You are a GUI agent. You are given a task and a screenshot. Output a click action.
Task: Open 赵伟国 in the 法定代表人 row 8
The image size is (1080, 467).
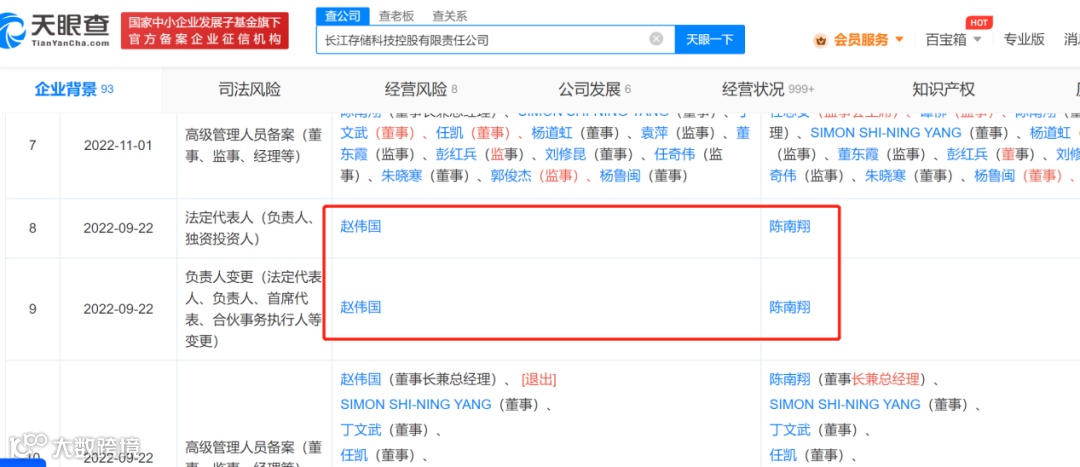pyautogui.click(x=360, y=226)
